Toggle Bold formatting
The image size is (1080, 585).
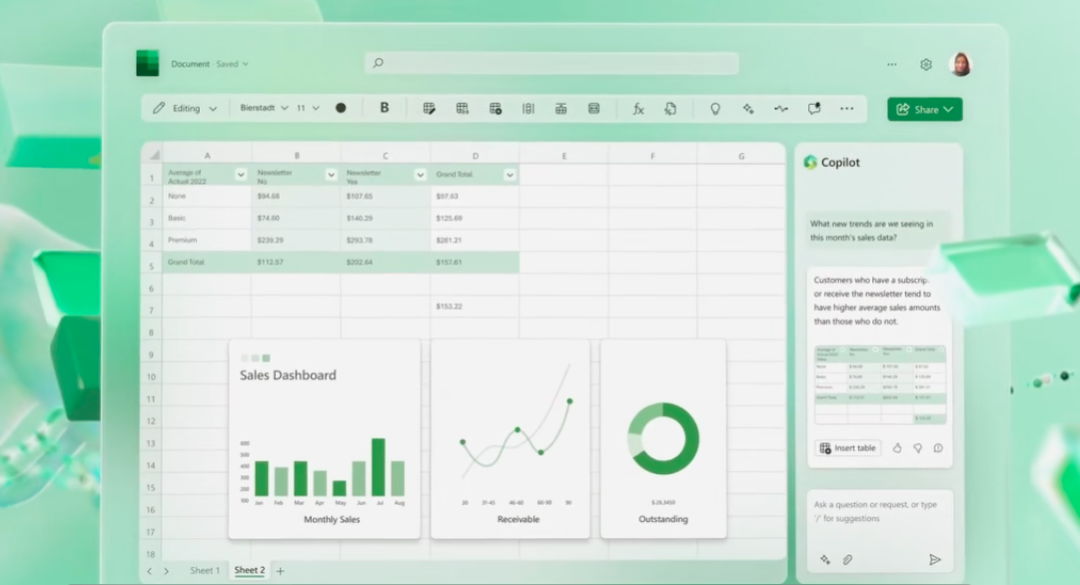click(x=384, y=107)
